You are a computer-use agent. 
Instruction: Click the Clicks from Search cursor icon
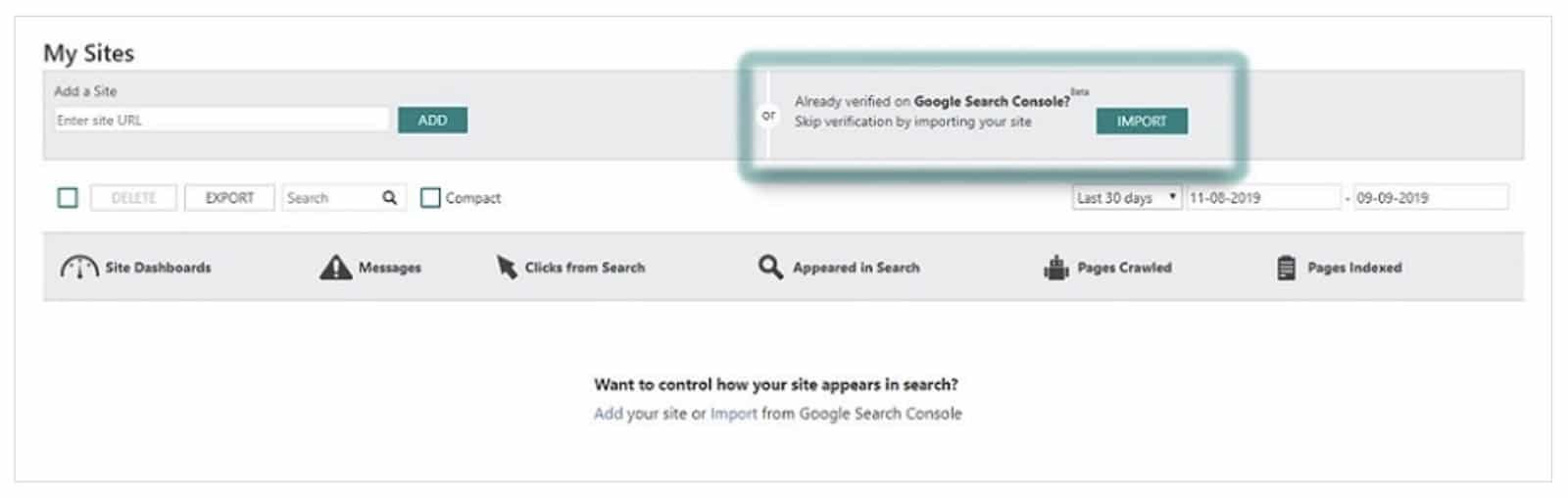507,267
